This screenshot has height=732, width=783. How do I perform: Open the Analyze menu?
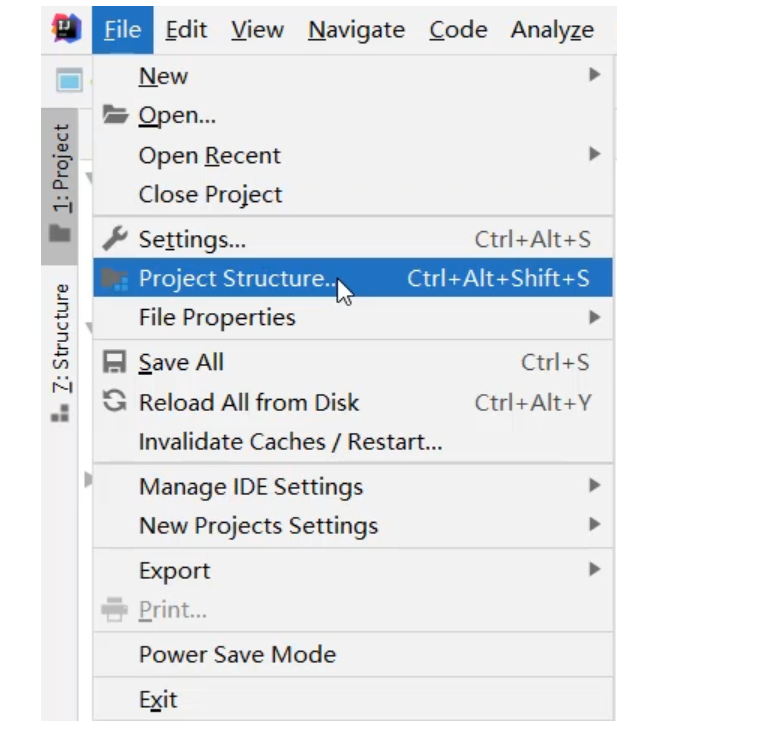(x=552, y=31)
